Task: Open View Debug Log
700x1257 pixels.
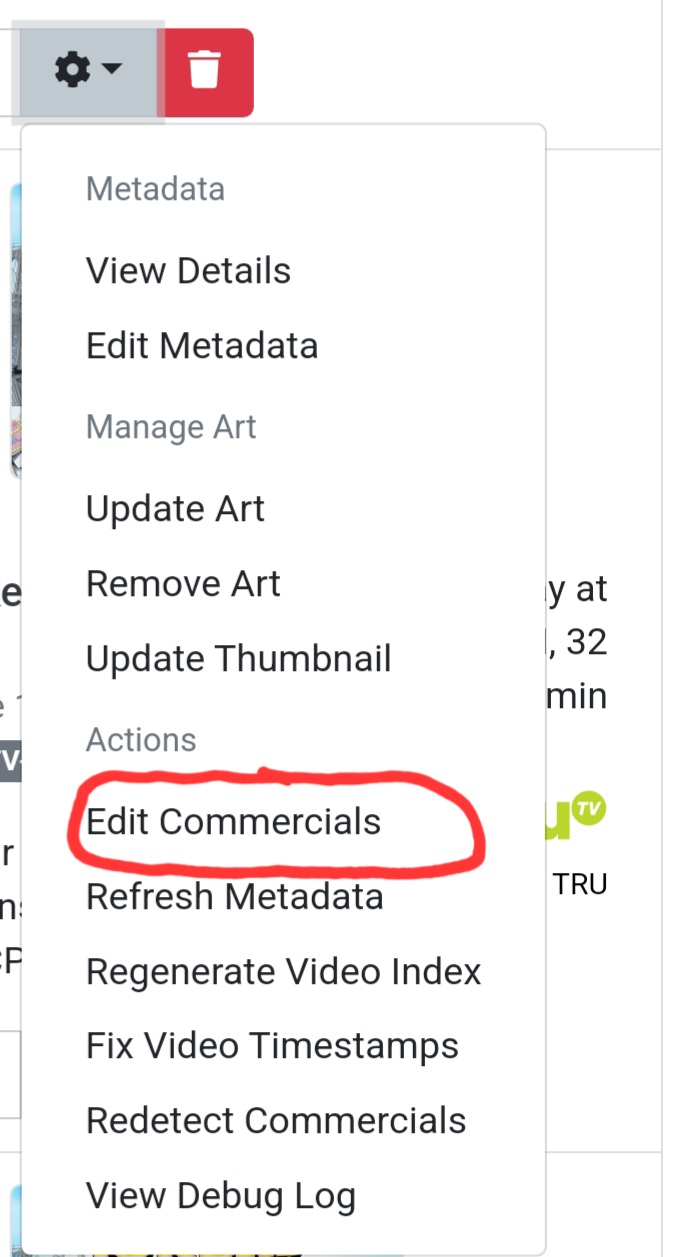Action: click(x=220, y=1196)
